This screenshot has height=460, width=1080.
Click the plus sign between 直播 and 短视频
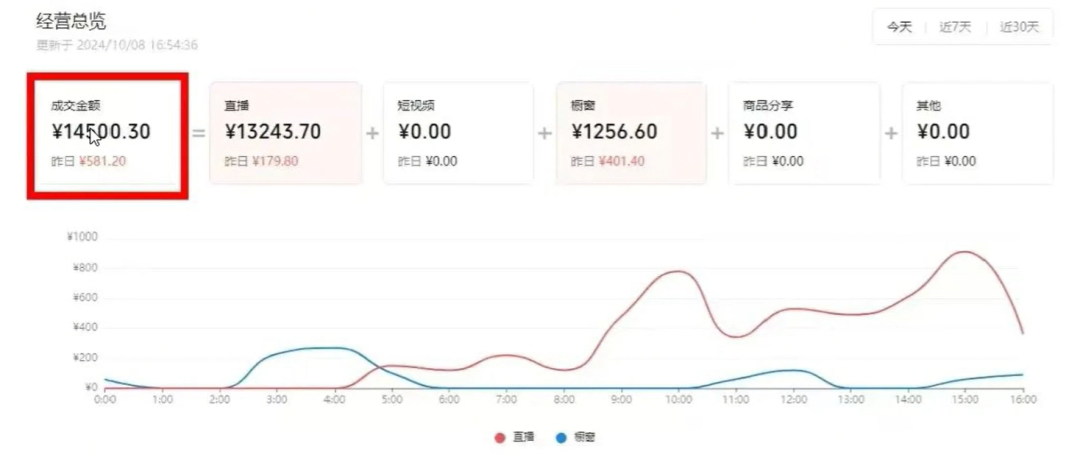pos(373,133)
